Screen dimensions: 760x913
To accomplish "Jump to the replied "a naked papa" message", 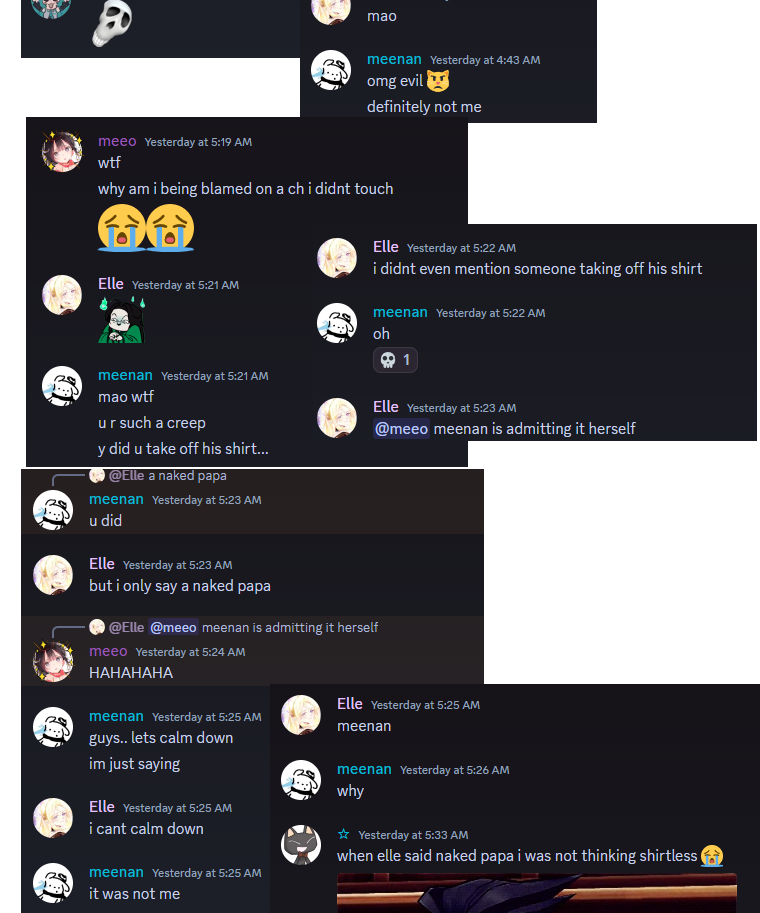I will pyautogui.click(x=187, y=476).
